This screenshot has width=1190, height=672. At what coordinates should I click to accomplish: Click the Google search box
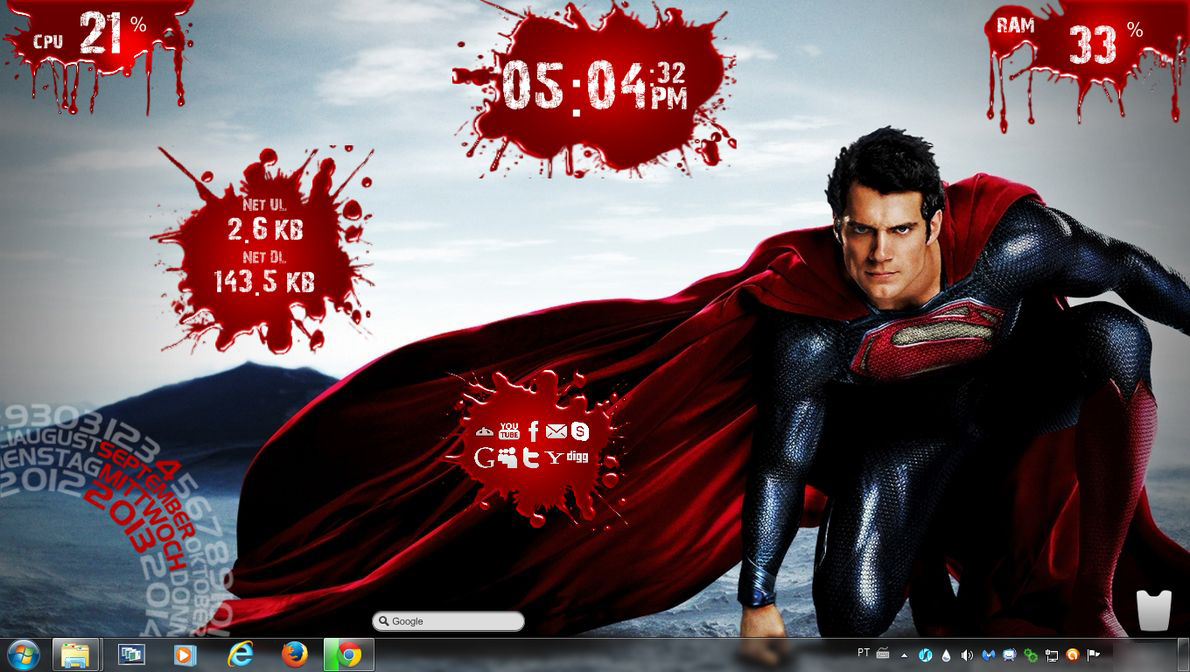click(449, 621)
